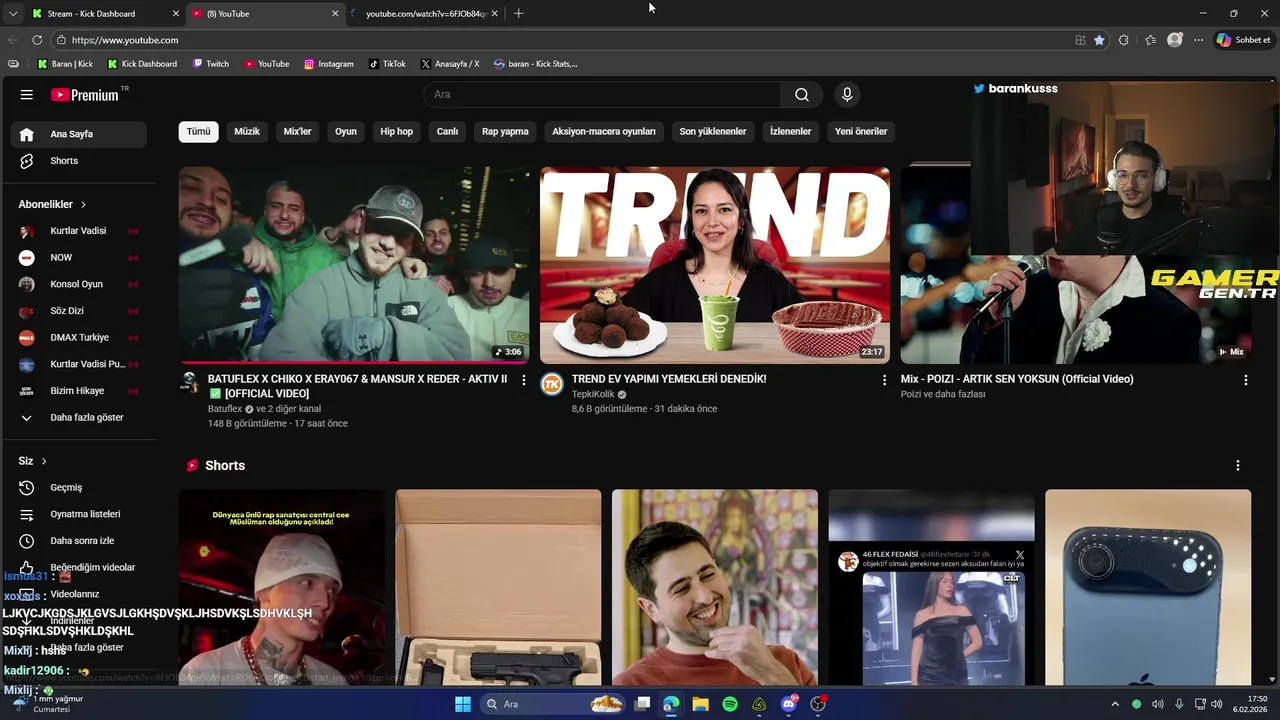Select the Rap yapma filter chip
Image resolution: width=1280 pixels, height=720 pixels.
click(505, 131)
